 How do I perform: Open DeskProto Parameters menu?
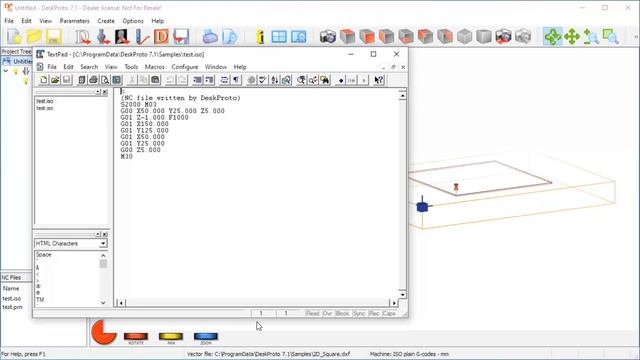click(74, 21)
